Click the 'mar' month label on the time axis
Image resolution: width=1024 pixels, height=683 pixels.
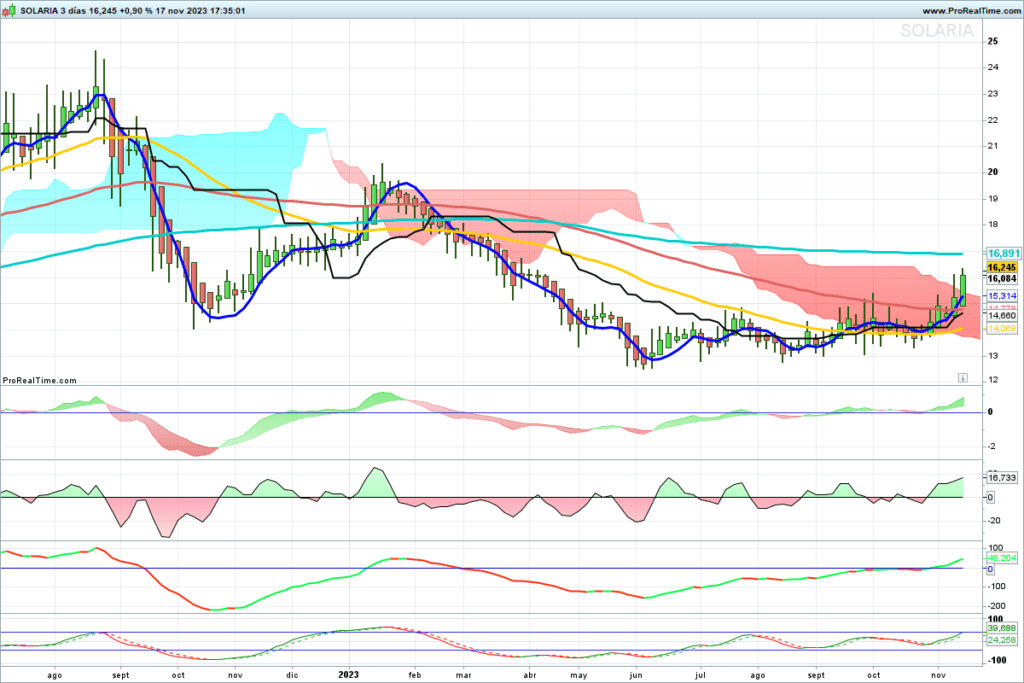click(464, 675)
